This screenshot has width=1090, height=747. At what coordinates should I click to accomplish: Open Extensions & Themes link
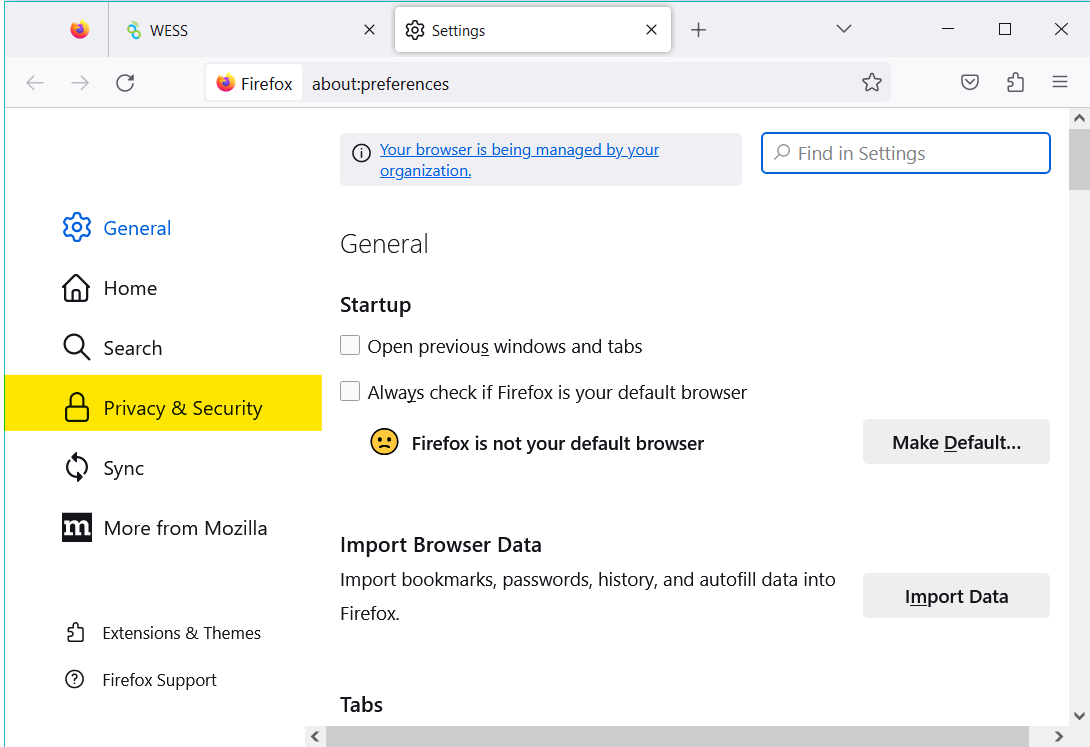click(163, 633)
